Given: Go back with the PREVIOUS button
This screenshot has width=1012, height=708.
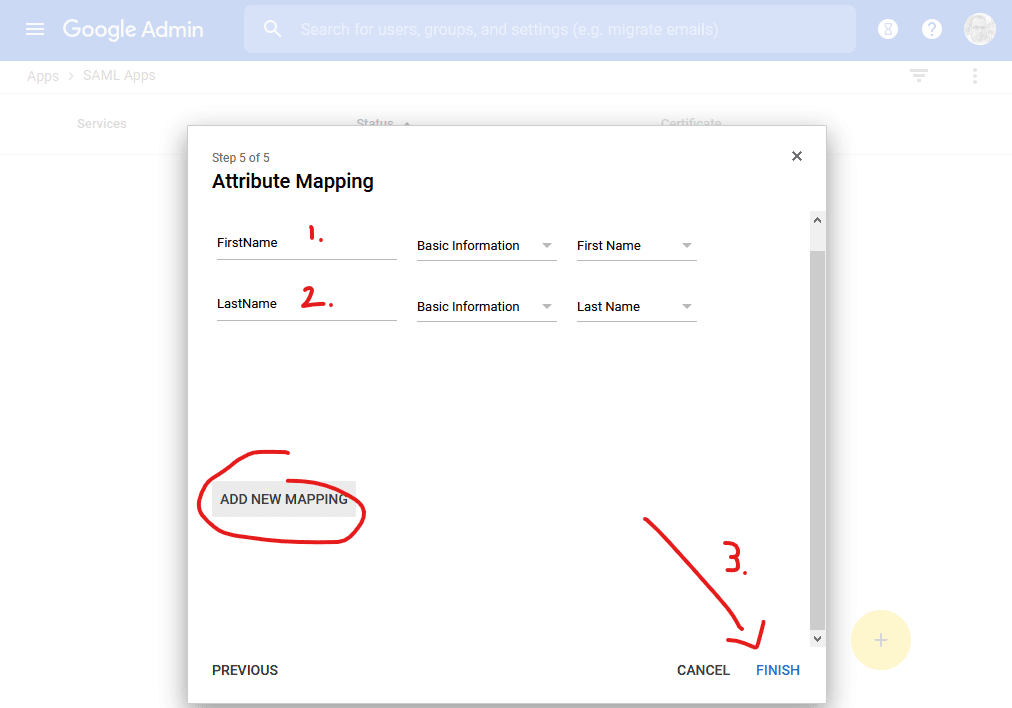Looking at the screenshot, I should coord(245,670).
